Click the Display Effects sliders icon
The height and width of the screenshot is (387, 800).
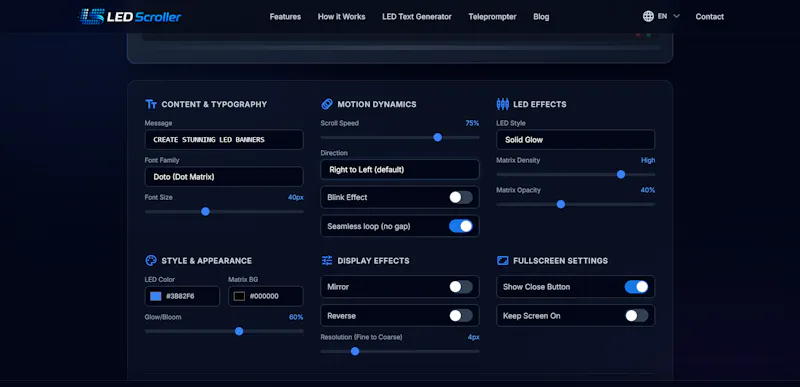pyautogui.click(x=327, y=261)
